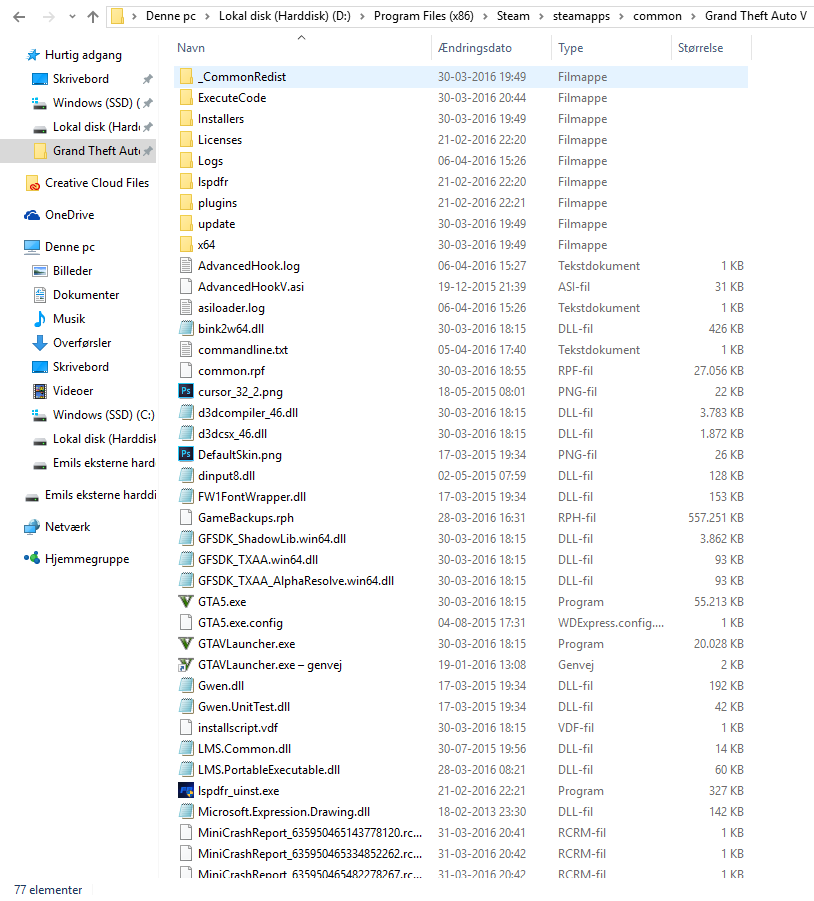
Task: Expand chevron after Steam in path
Action: [541, 16]
